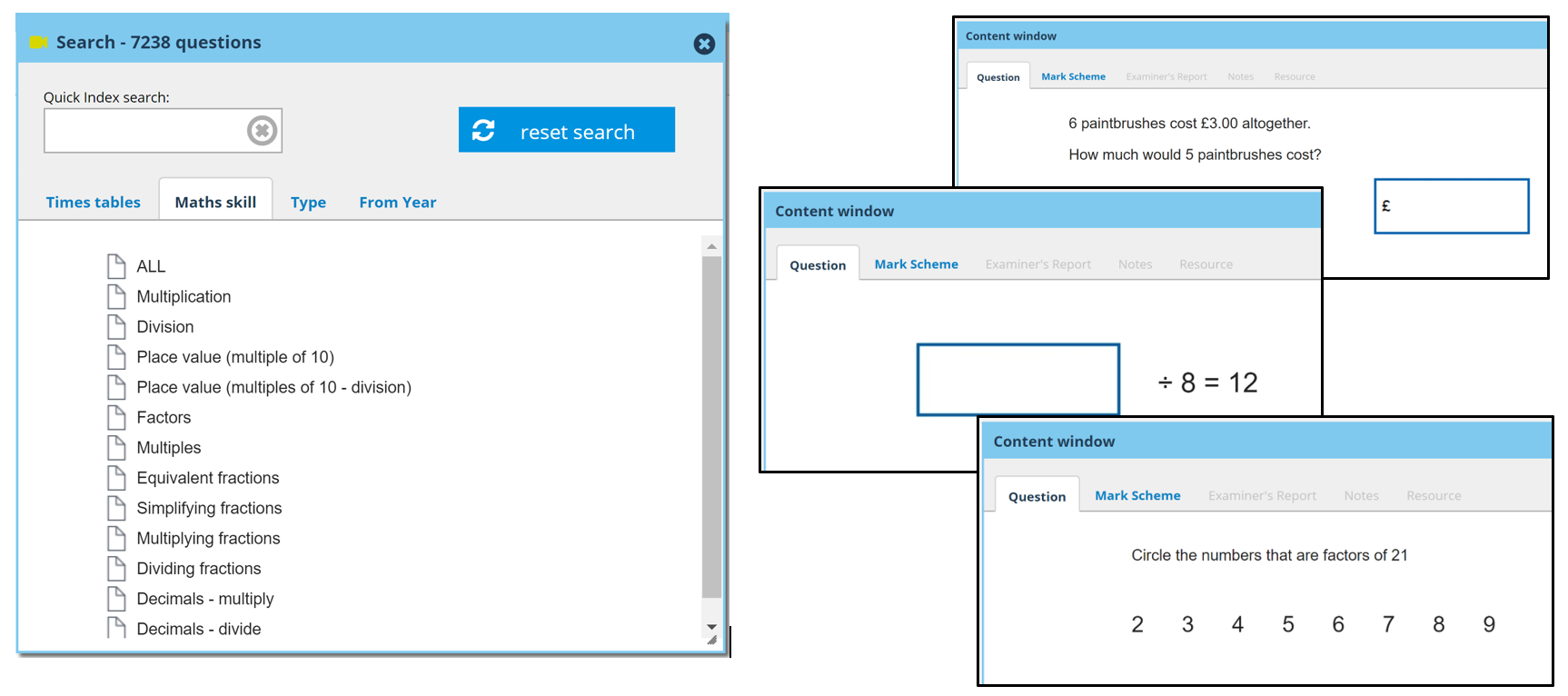The width and height of the screenshot is (1568, 696).
Task: Select the Multiplication document icon
Action: click(x=116, y=296)
